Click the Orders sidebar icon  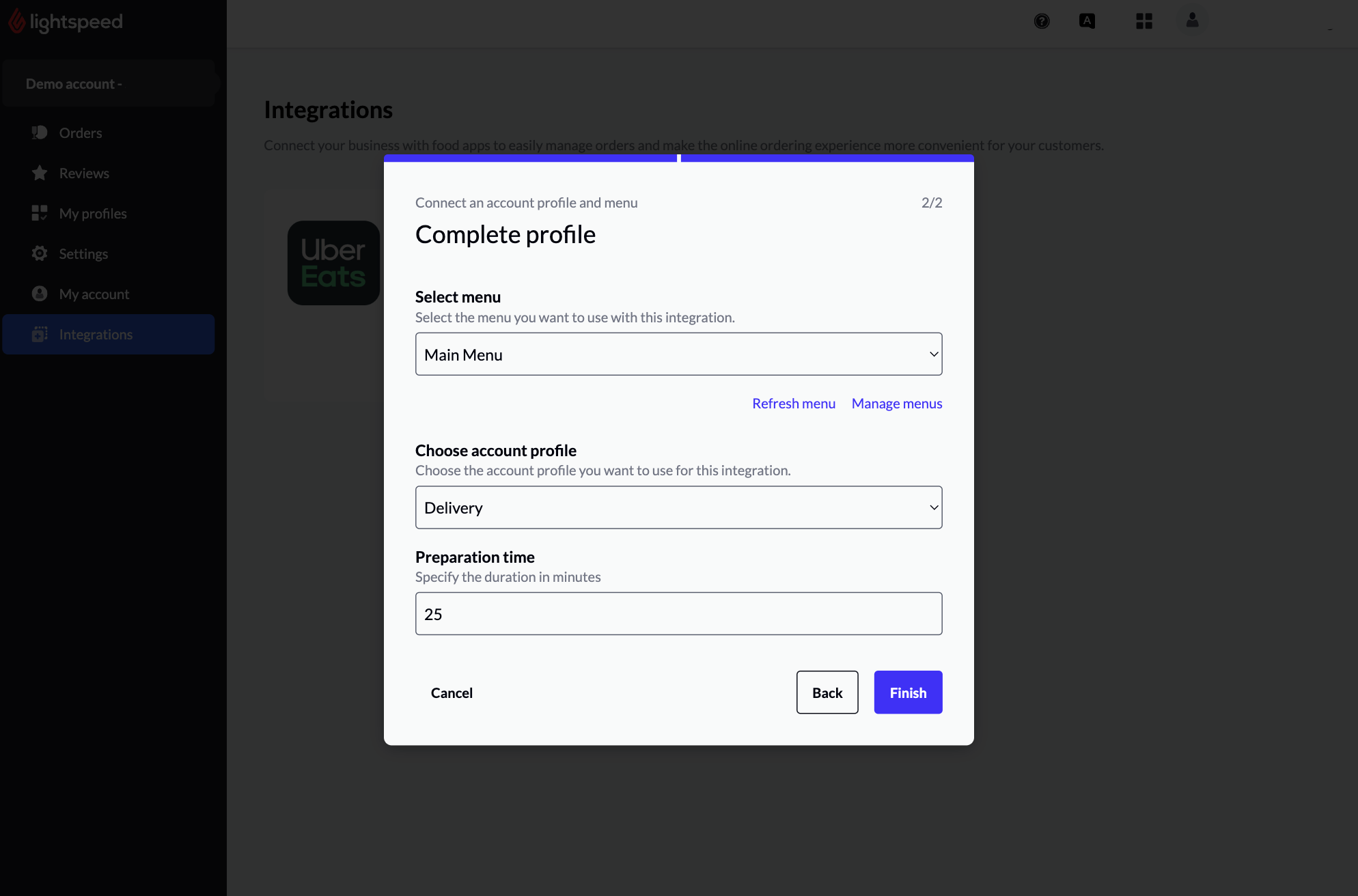pos(39,132)
